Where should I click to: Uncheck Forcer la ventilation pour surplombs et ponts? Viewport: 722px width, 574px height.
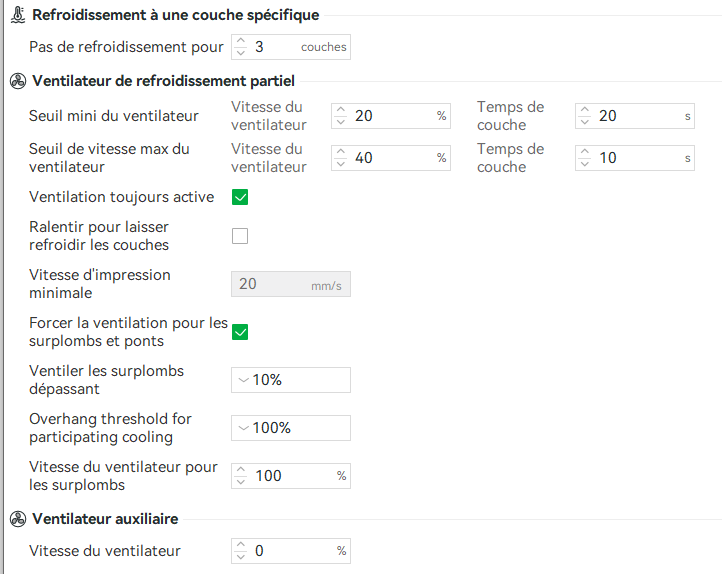coord(240,332)
